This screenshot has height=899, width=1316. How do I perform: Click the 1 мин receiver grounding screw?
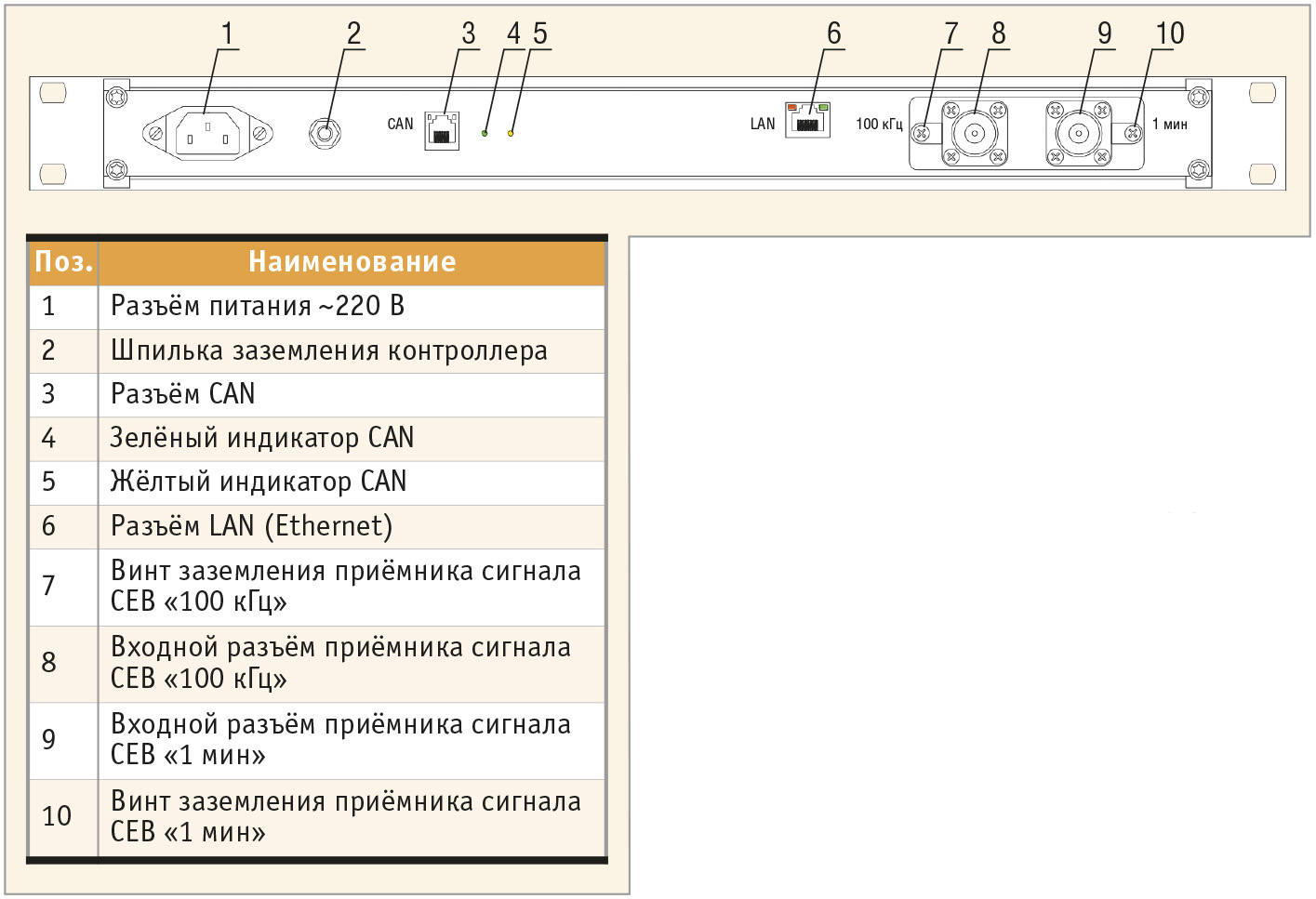tap(1133, 133)
